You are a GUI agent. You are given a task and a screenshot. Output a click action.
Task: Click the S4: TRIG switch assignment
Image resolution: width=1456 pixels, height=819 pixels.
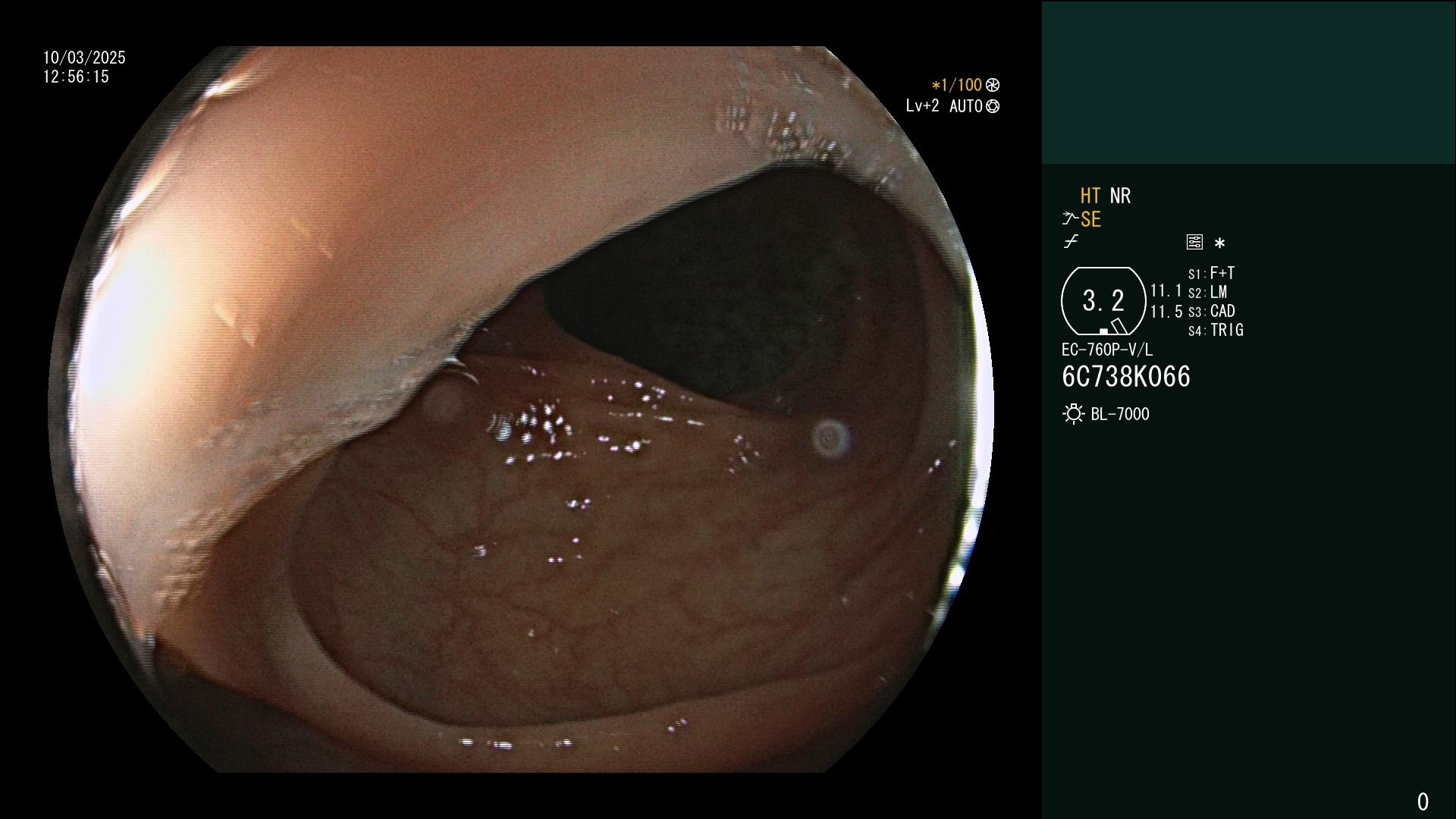(x=1216, y=330)
